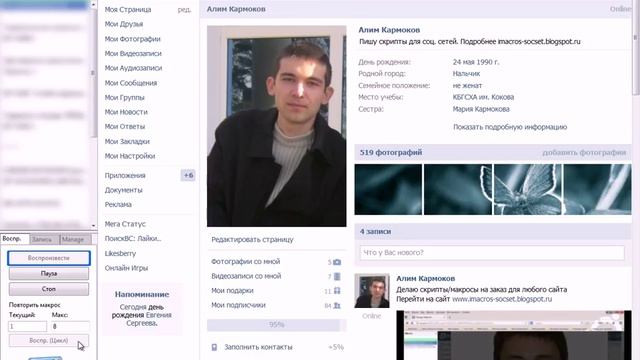Open Likesberry app link
The height and width of the screenshot is (360, 640).
tap(120, 253)
